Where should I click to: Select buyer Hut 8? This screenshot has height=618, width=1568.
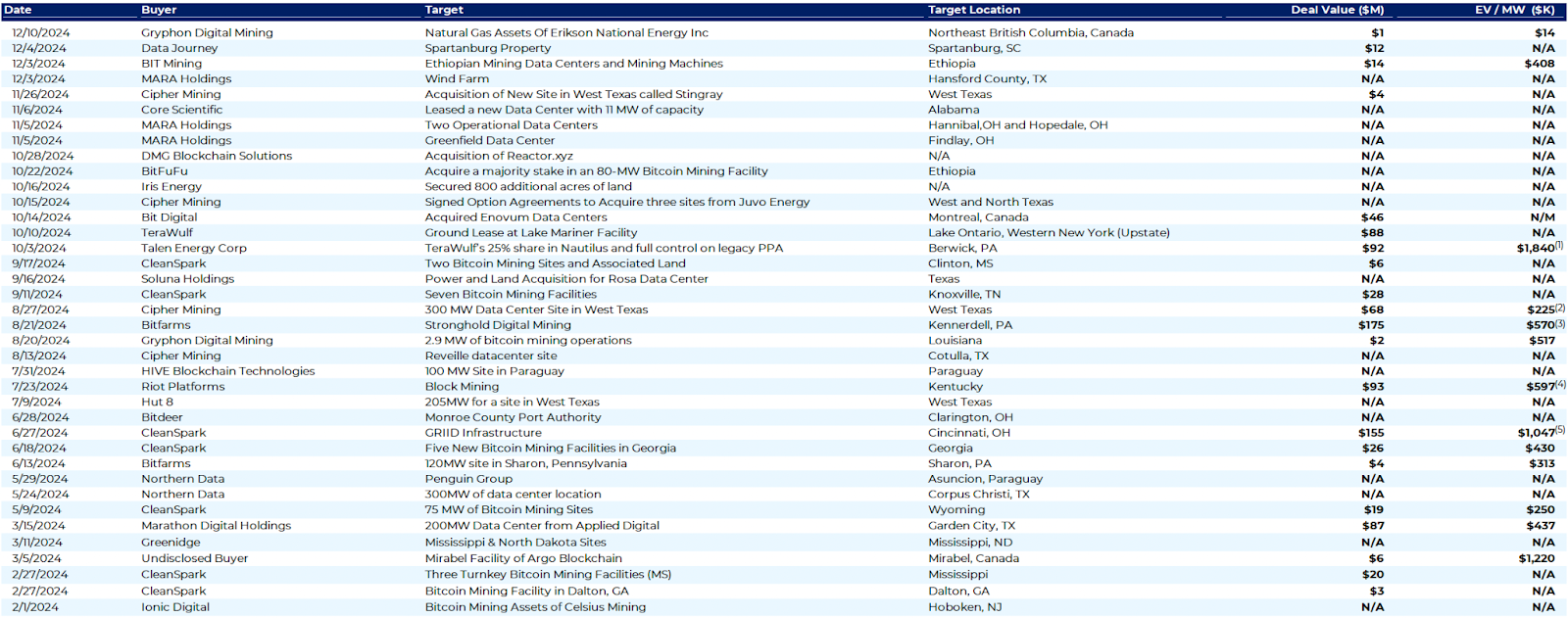[157, 403]
